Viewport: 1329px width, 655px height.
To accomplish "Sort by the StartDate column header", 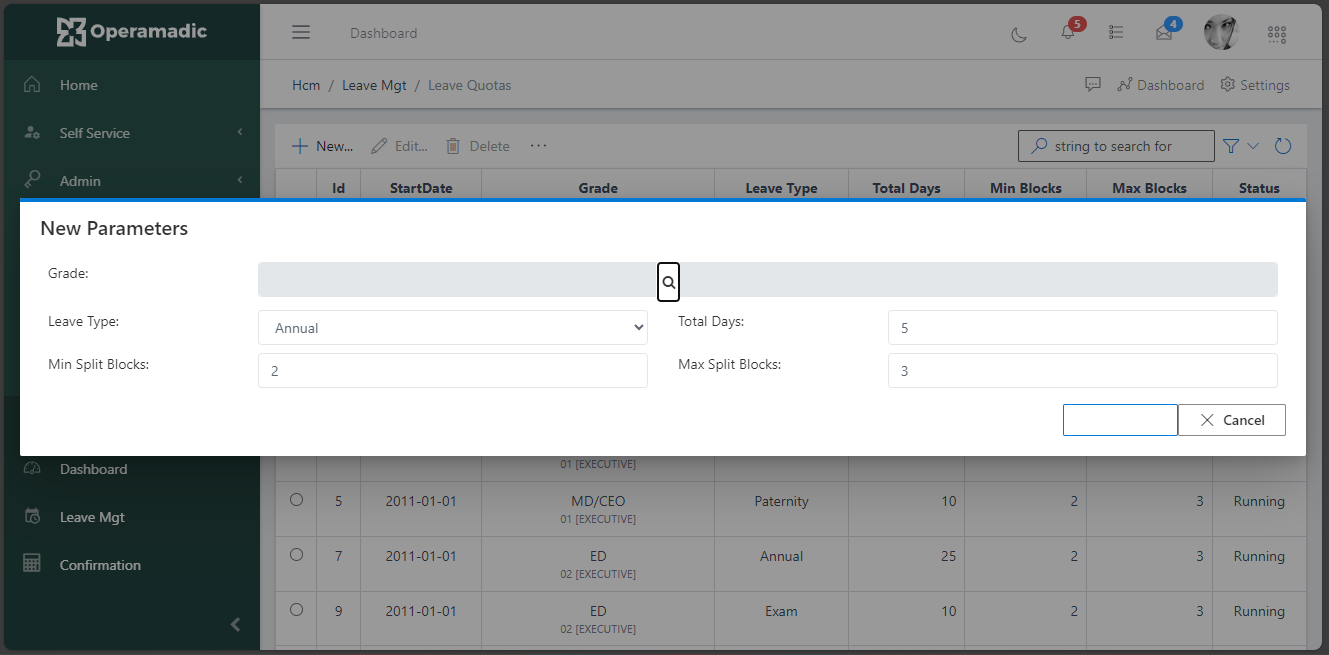I will pyautogui.click(x=421, y=188).
